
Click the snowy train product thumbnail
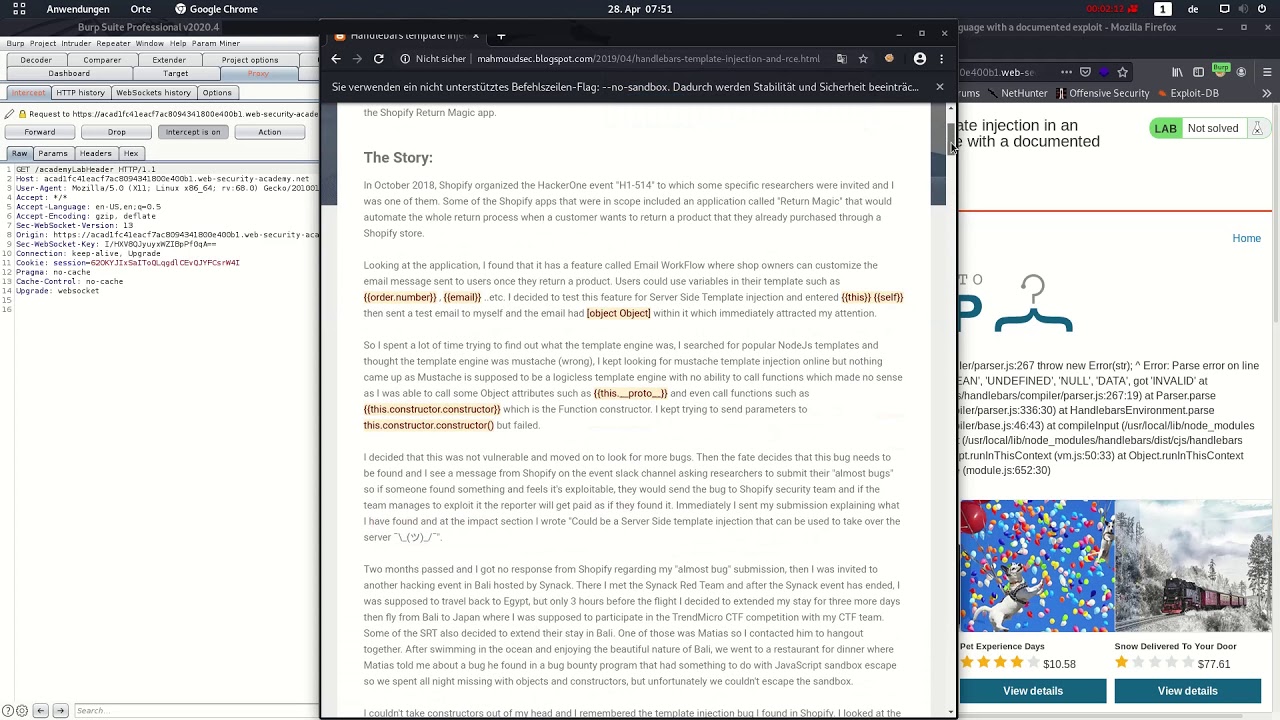coord(1193,566)
